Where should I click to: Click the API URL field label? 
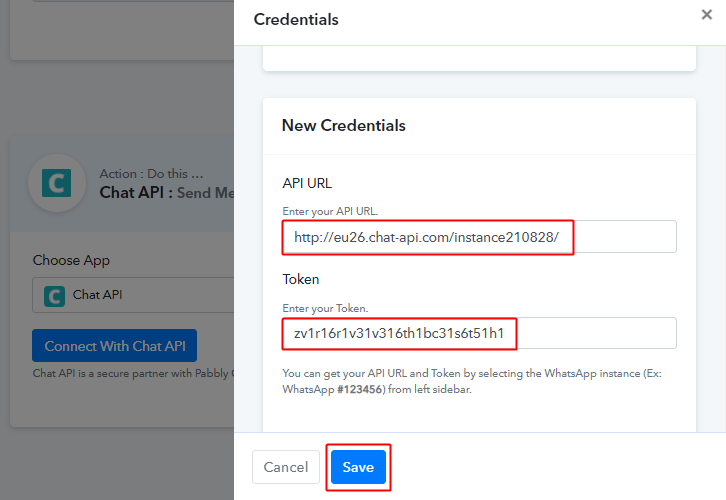(x=307, y=183)
